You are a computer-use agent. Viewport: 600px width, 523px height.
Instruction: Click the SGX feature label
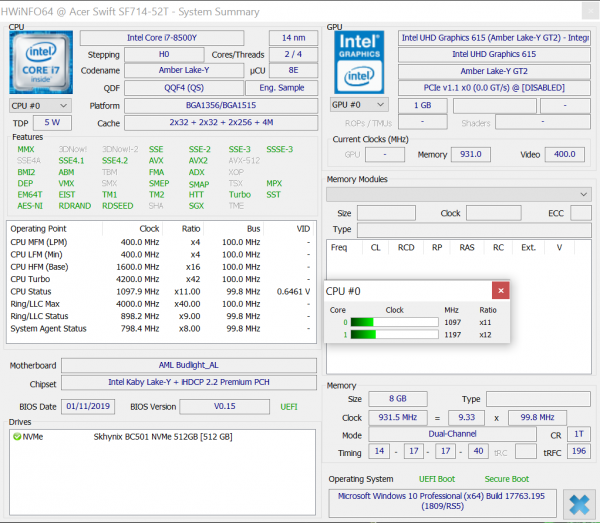pos(196,206)
